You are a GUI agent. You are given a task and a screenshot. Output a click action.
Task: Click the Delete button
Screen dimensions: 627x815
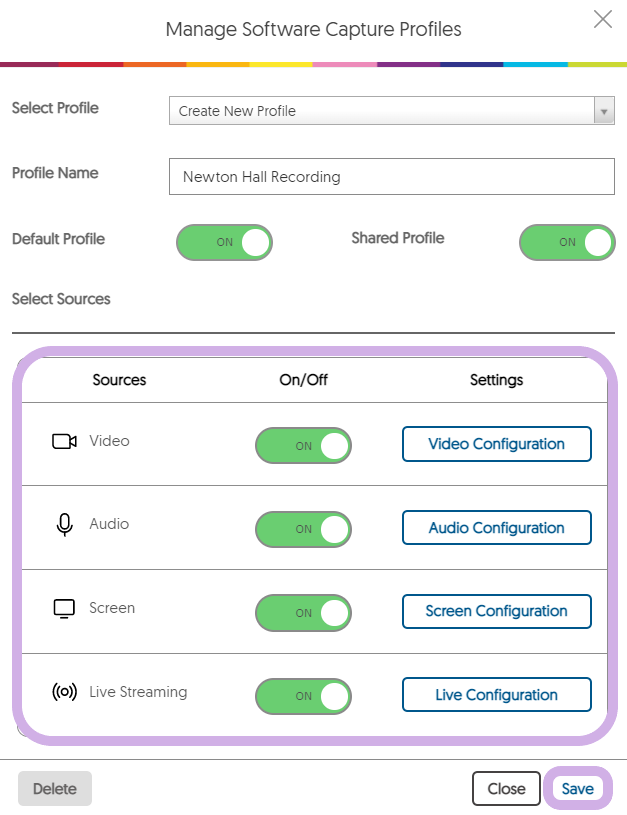[55, 788]
